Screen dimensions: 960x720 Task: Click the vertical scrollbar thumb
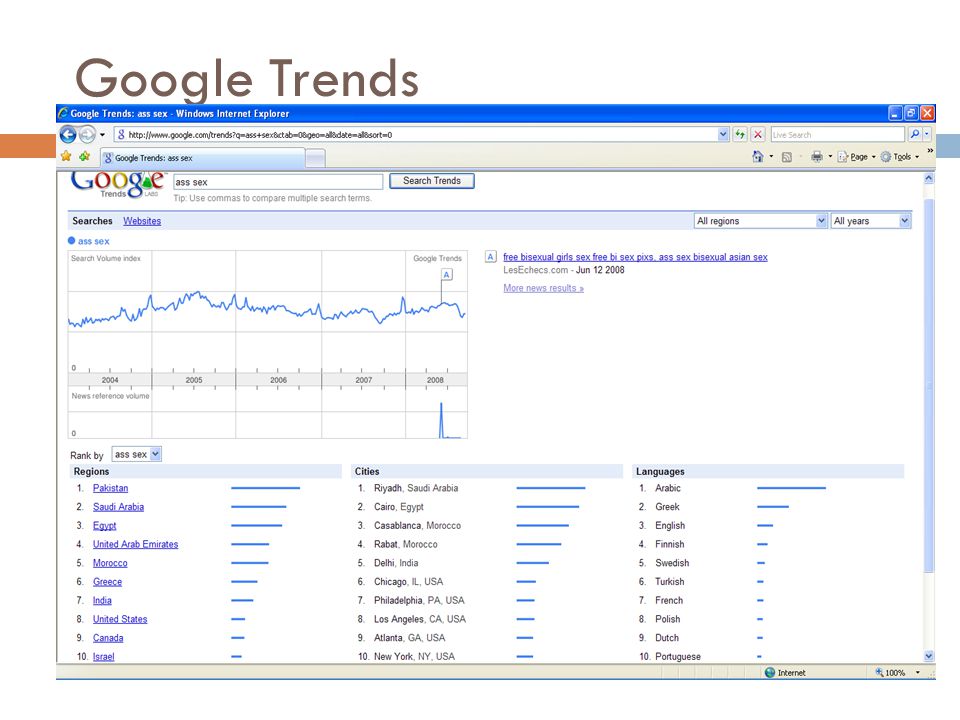pyautogui.click(x=929, y=386)
